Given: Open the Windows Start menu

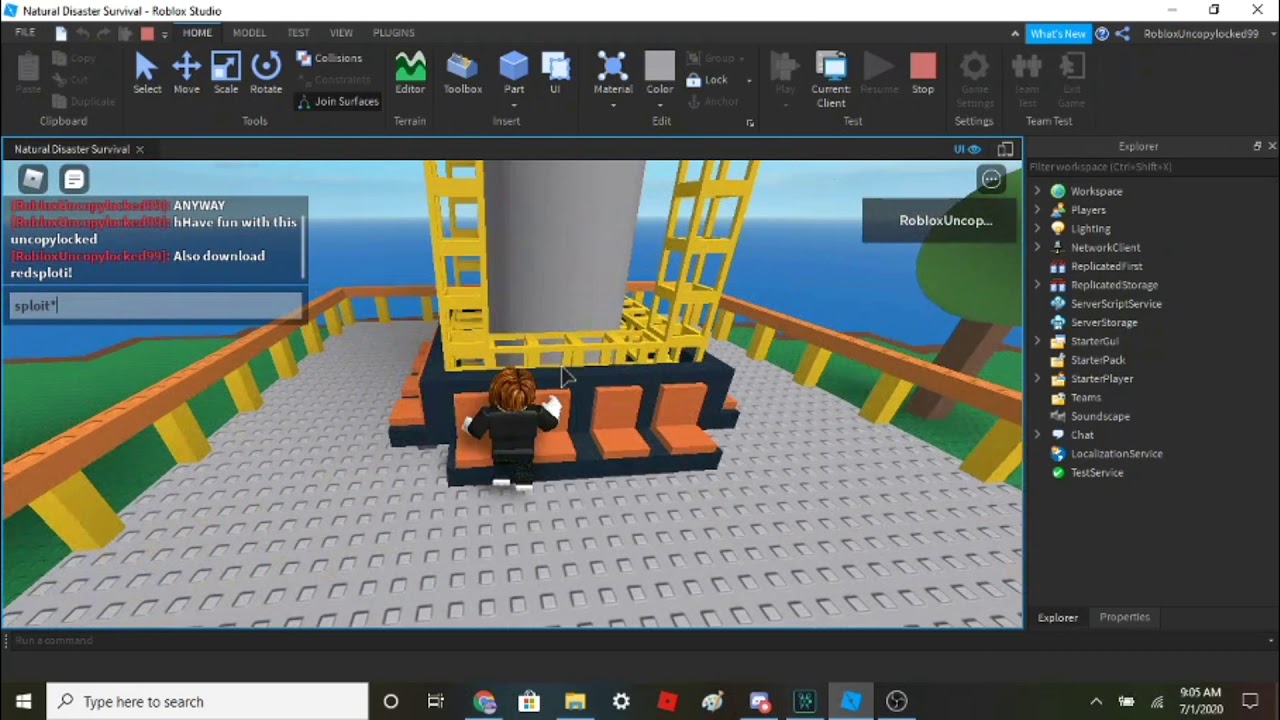Looking at the screenshot, I should click(x=23, y=701).
